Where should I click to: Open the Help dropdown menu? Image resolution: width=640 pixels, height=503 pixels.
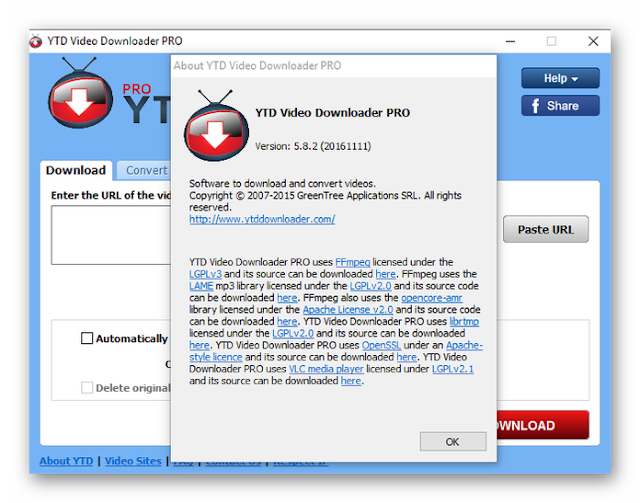click(x=560, y=78)
